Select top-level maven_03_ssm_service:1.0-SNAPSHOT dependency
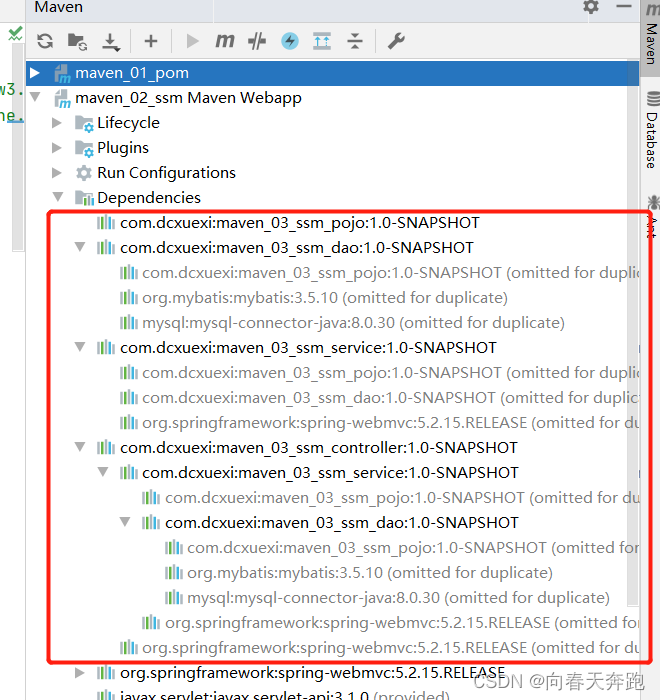Screen dimensions: 660x700 point(308,348)
